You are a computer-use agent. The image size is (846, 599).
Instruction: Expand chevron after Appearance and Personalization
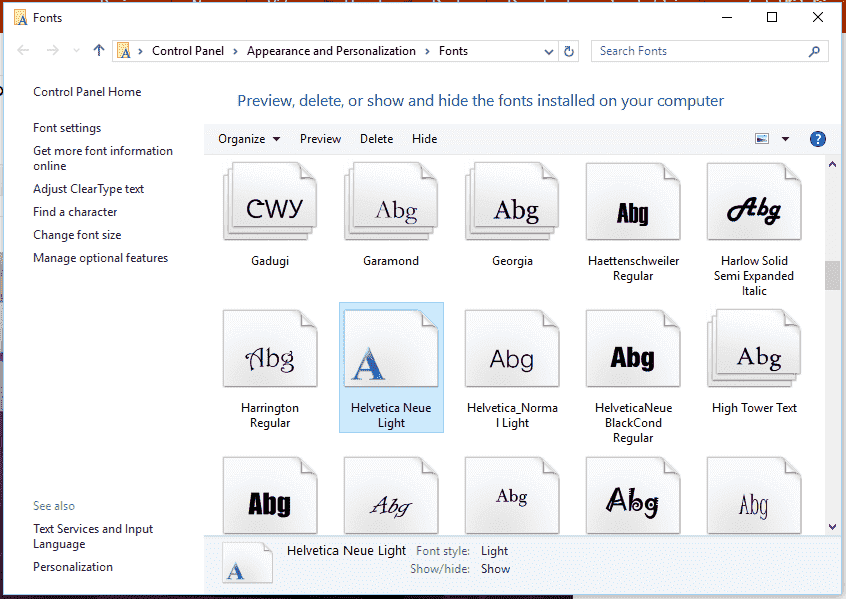(x=427, y=51)
